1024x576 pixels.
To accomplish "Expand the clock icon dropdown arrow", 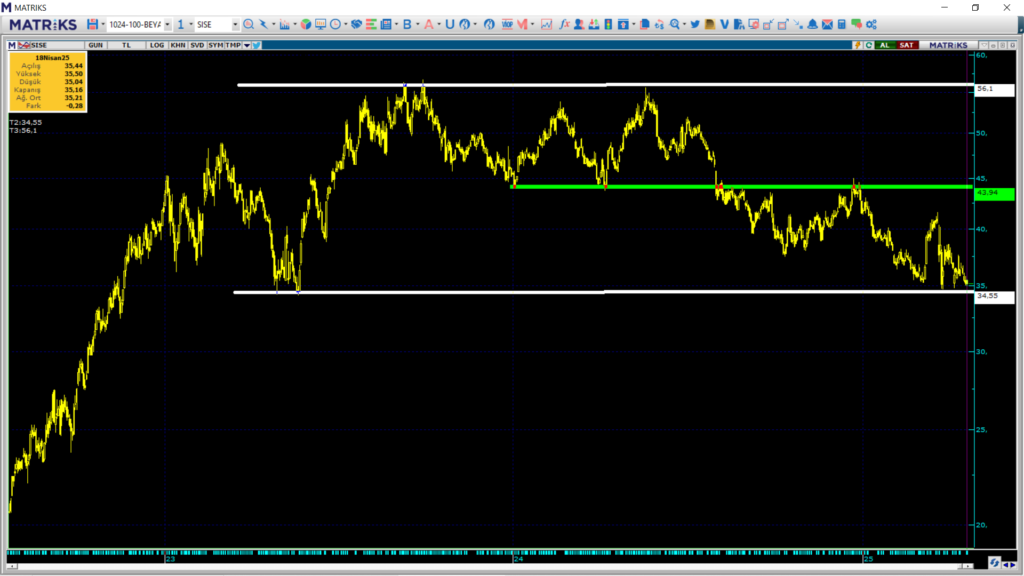I will [345, 24].
